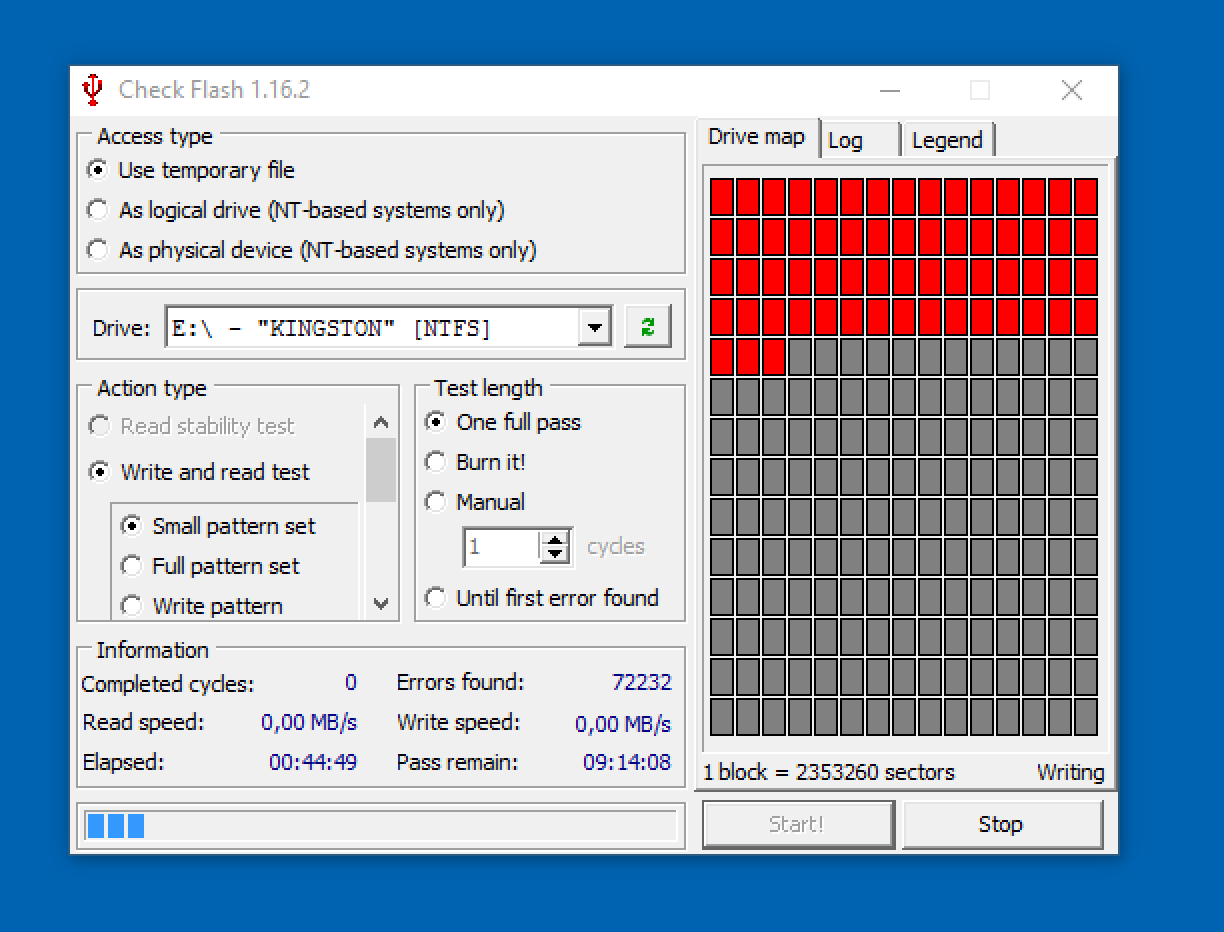Screen dimensions: 1224x932
Task: Switch to the Legend tab
Action: (947, 141)
